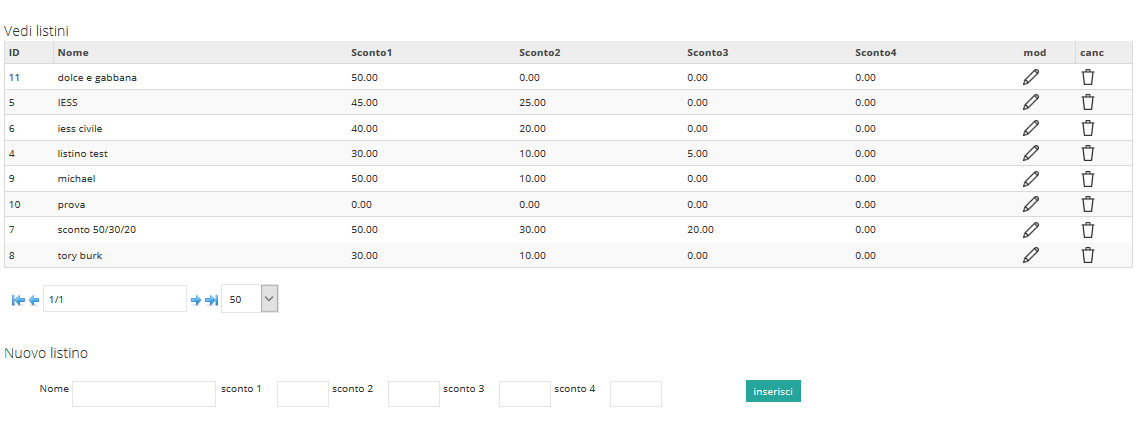Select the sconto 4 input box
The width and height of the screenshot is (1143, 422).
(636, 394)
